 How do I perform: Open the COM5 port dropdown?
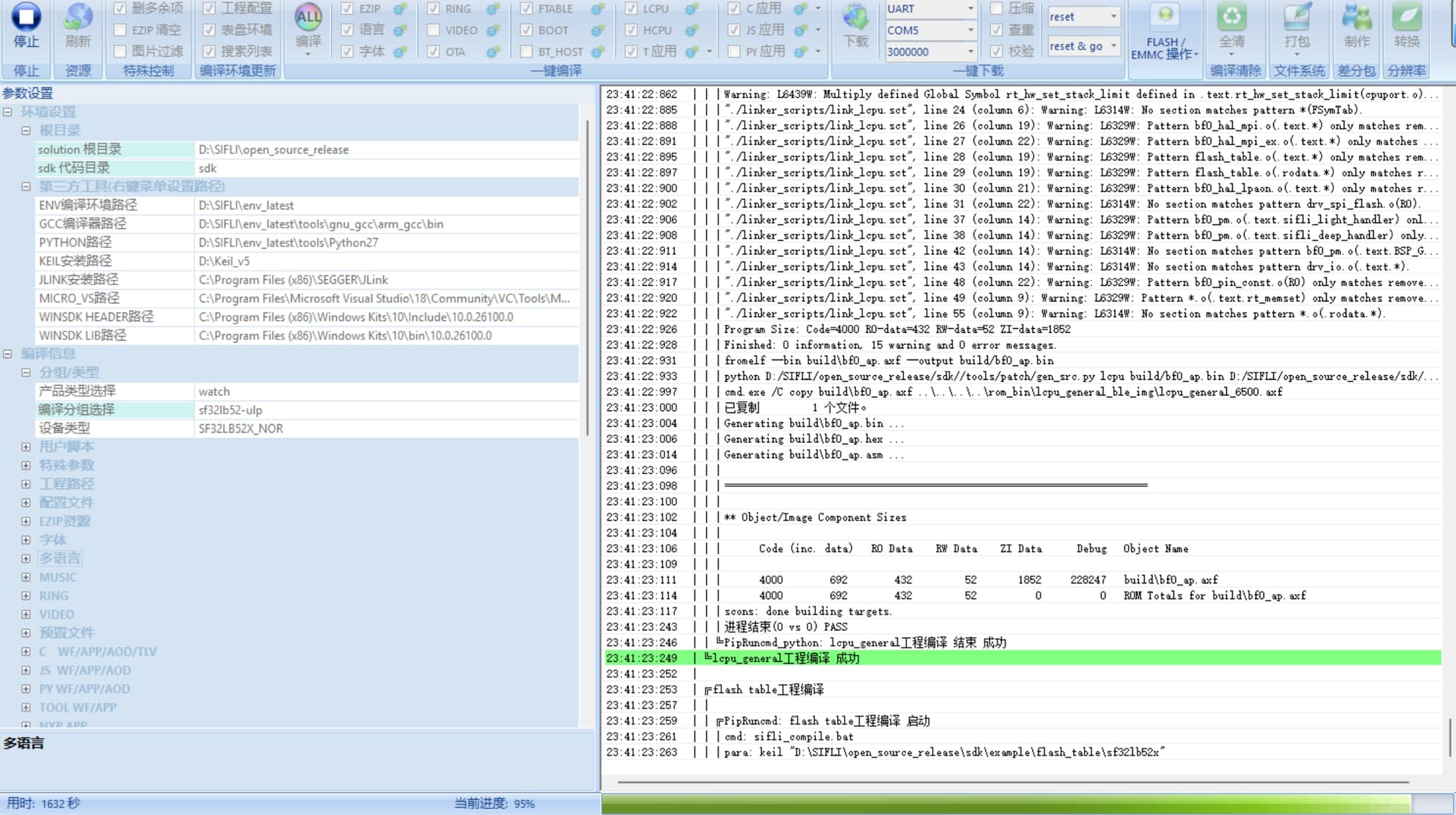coord(970,30)
